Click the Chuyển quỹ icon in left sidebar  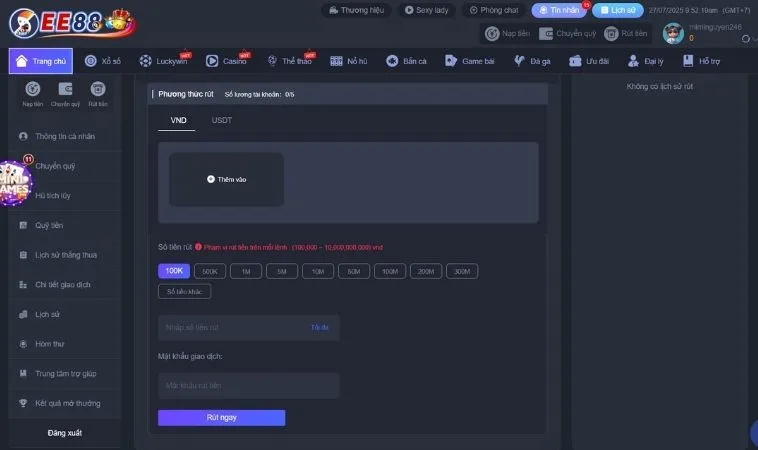[65, 89]
